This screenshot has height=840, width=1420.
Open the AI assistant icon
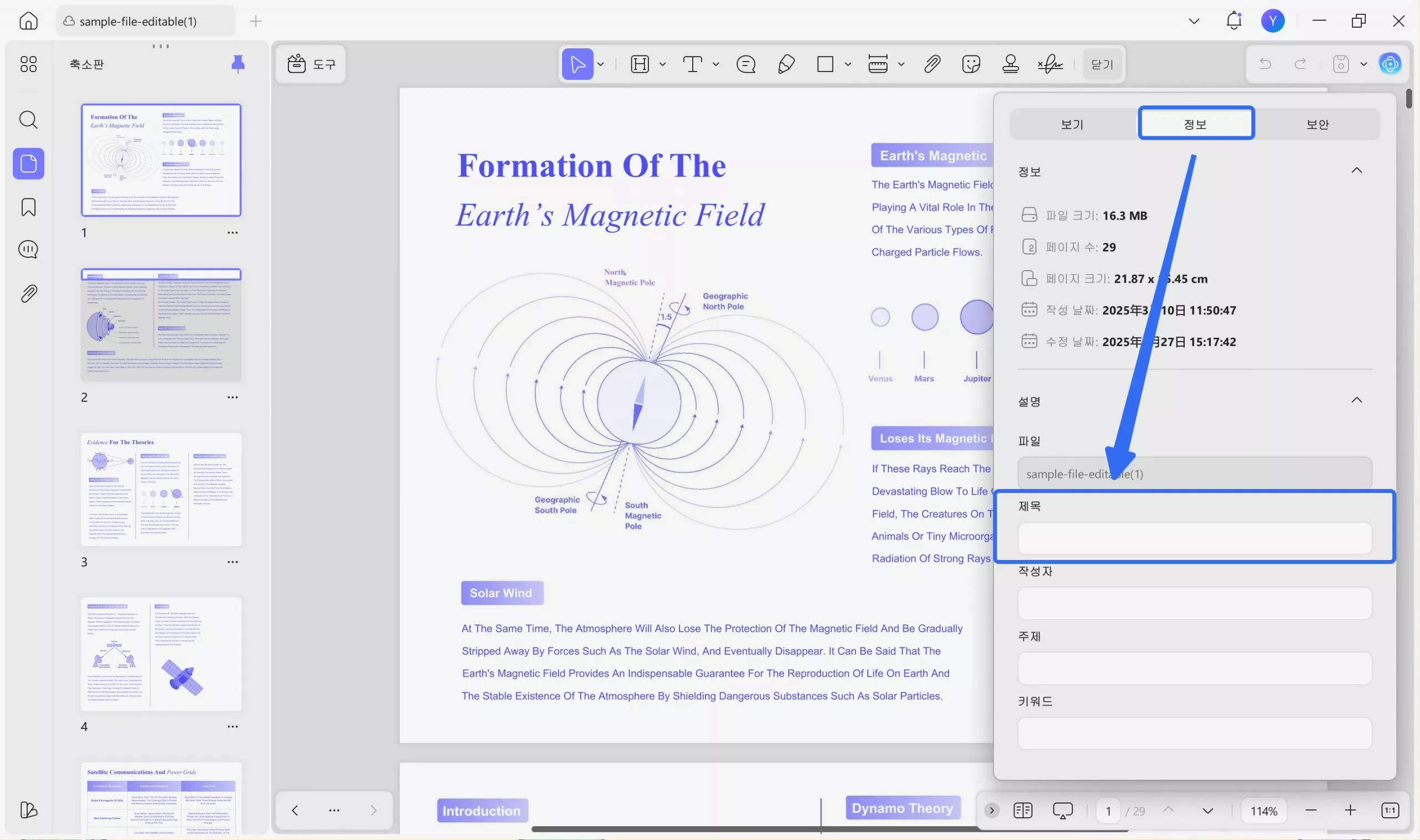1390,64
